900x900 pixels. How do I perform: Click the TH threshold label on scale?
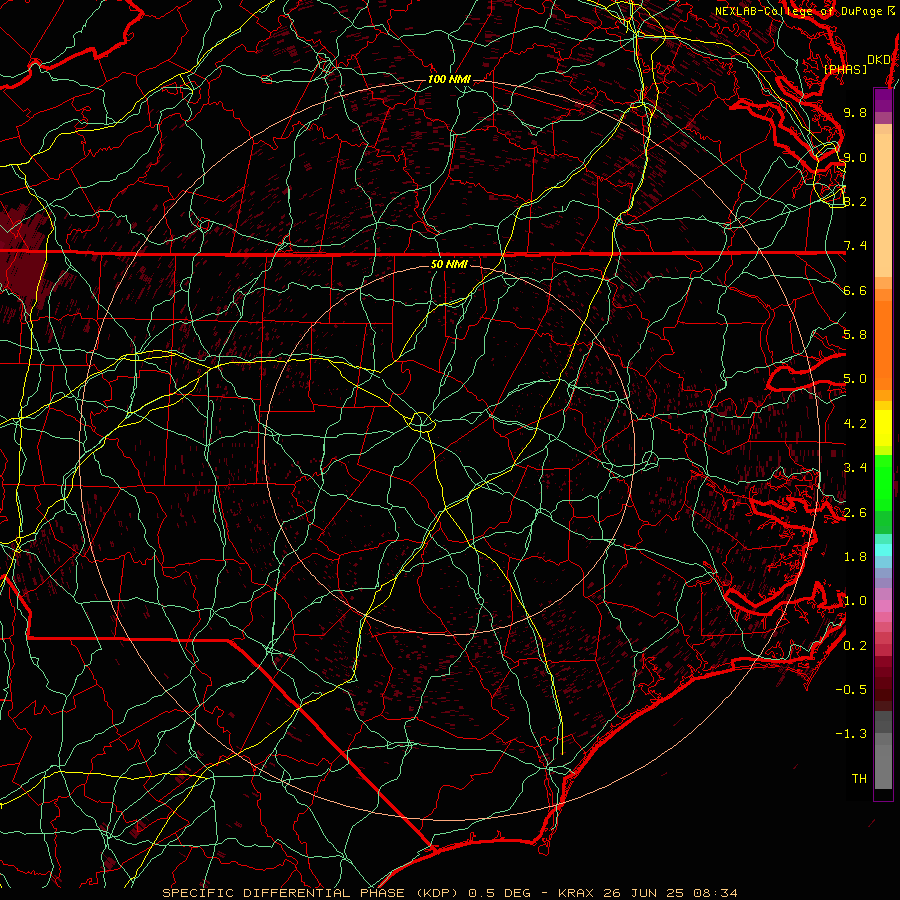[x=859, y=779]
